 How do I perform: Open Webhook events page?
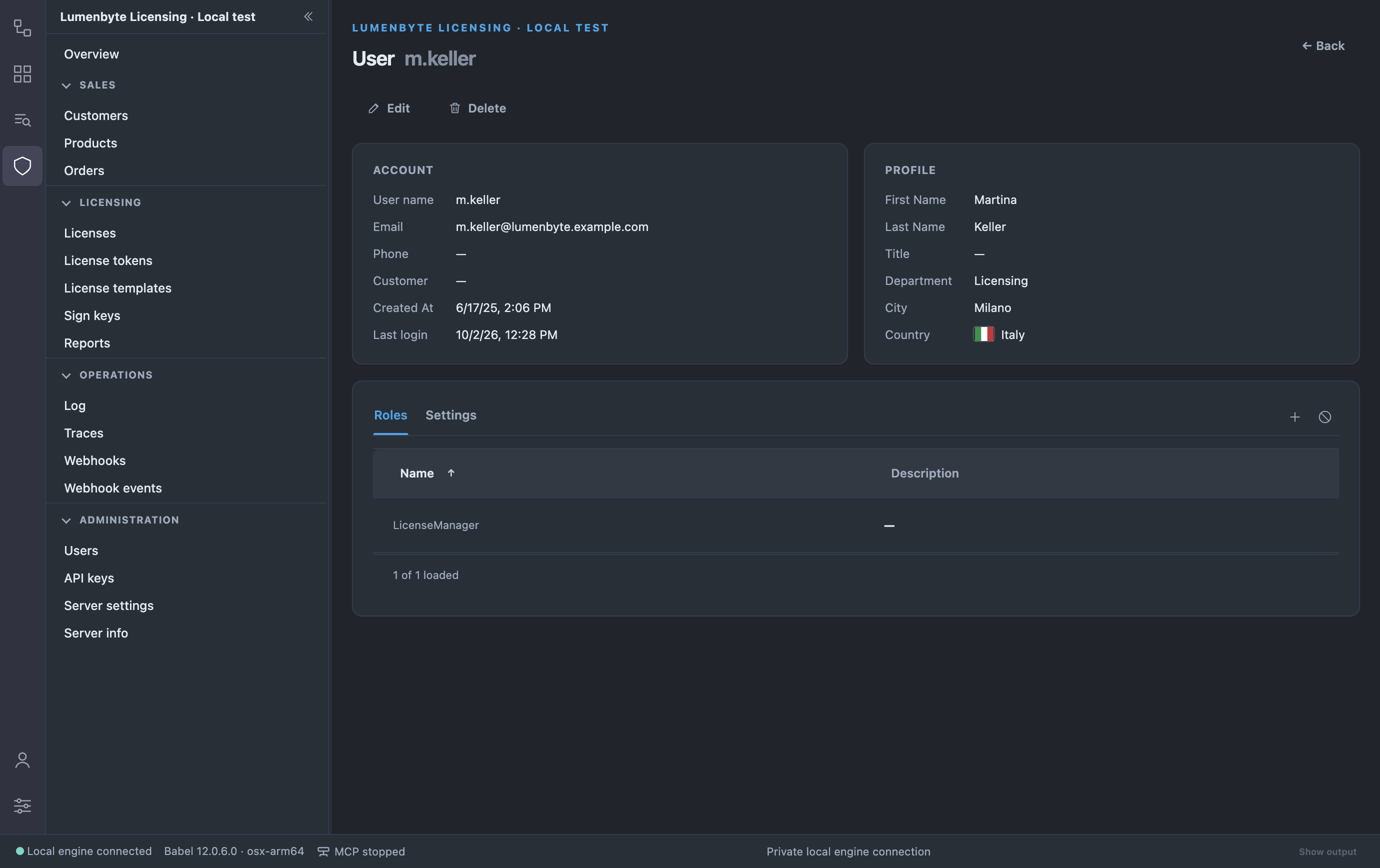[113, 488]
